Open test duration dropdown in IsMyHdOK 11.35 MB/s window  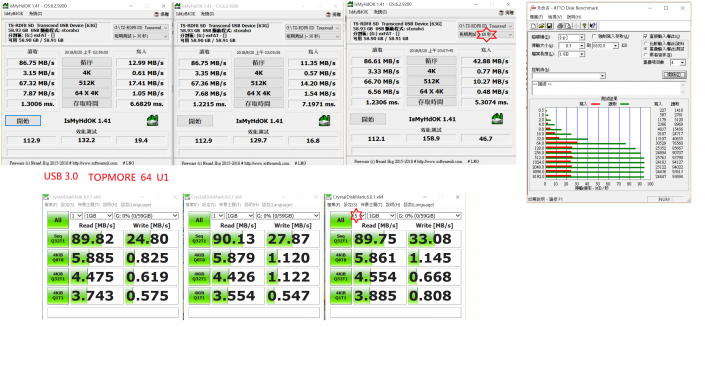coord(313,36)
